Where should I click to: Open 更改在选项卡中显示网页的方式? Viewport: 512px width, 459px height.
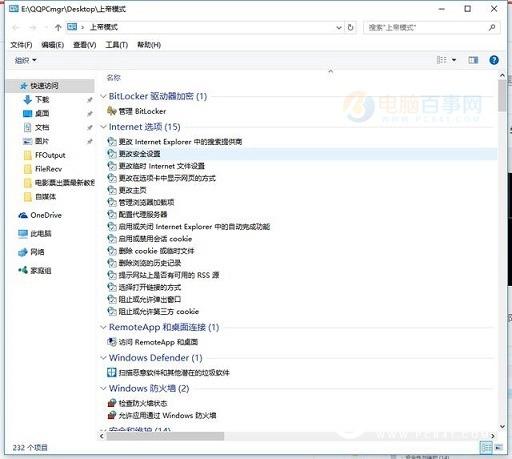167,178
